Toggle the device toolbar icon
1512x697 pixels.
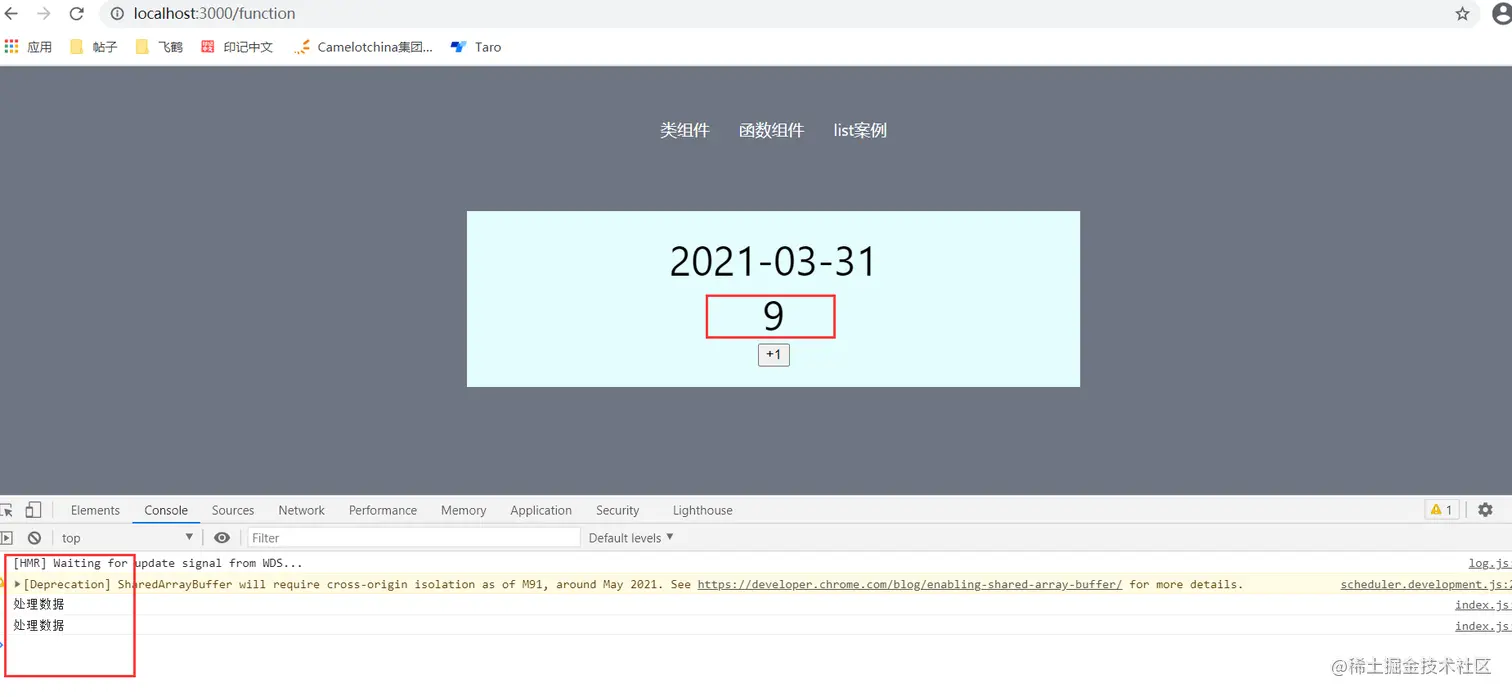[x=34, y=510]
